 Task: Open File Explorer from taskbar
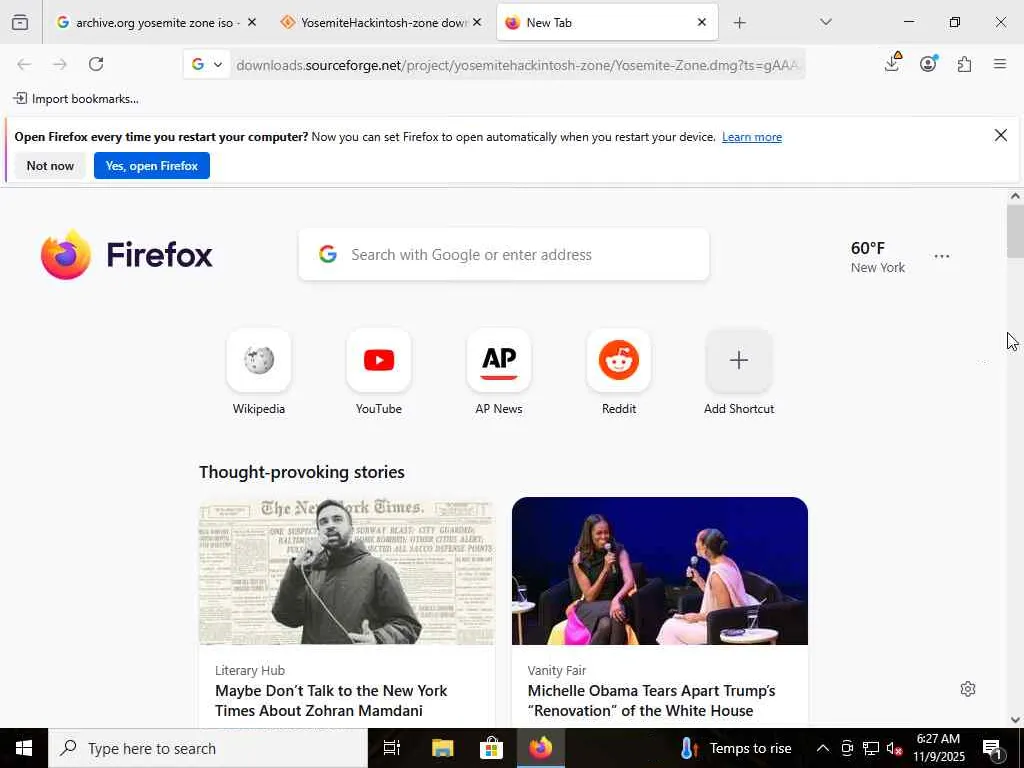click(442, 748)
